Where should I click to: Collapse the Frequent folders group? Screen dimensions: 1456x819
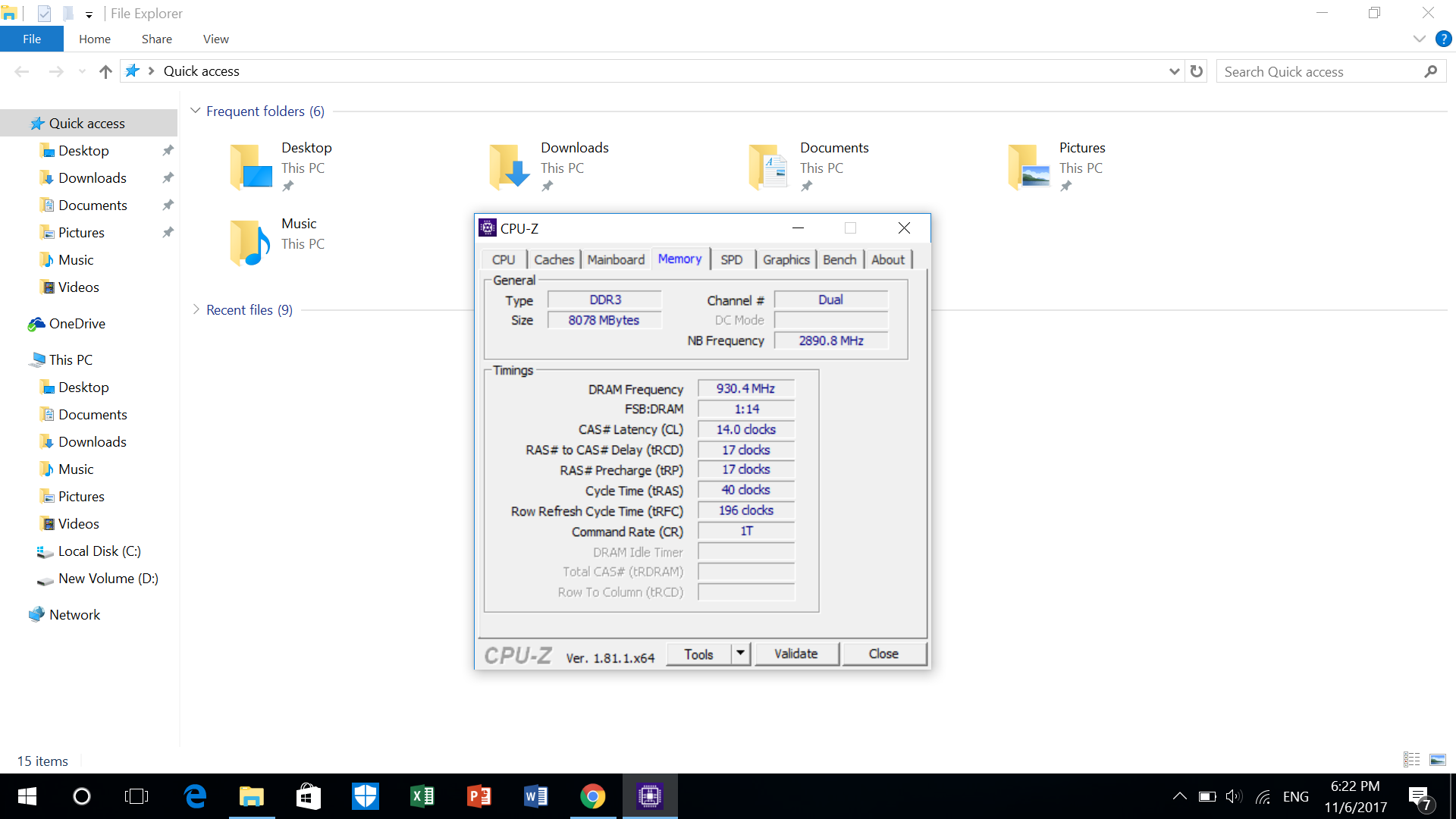tap(196, 111)
